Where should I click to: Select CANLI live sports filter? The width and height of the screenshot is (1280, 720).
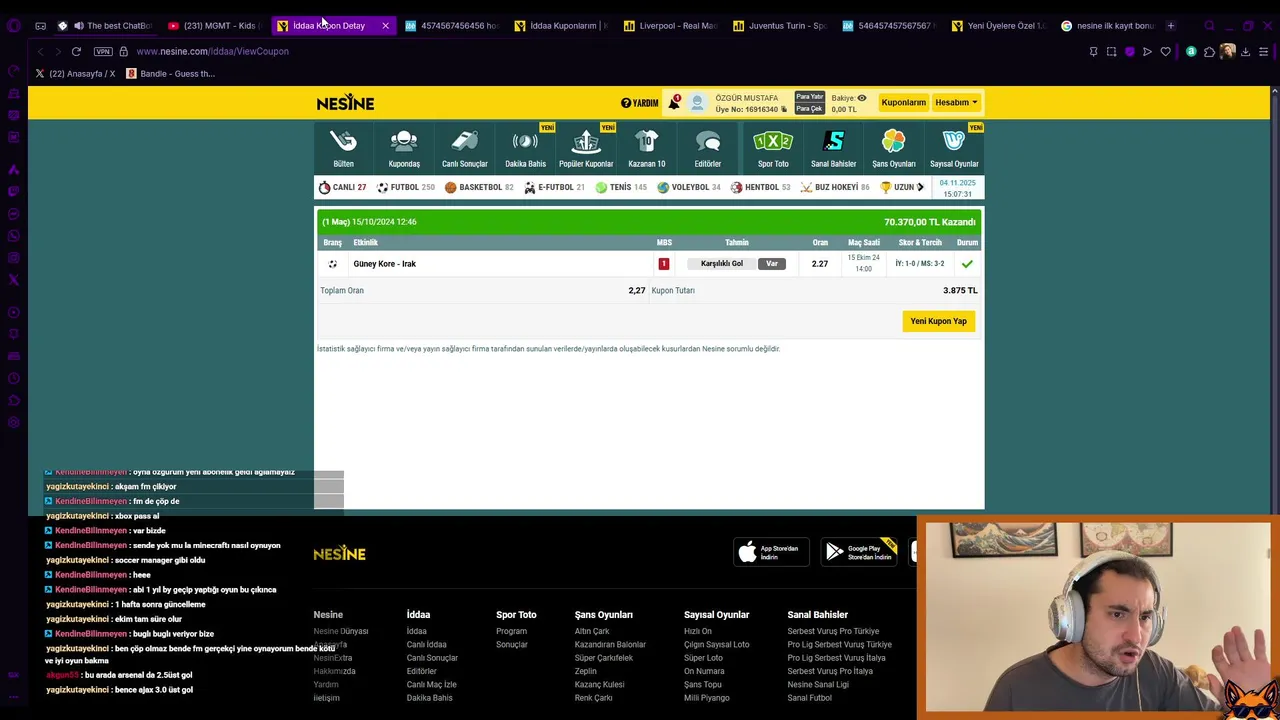coord(342,187)
